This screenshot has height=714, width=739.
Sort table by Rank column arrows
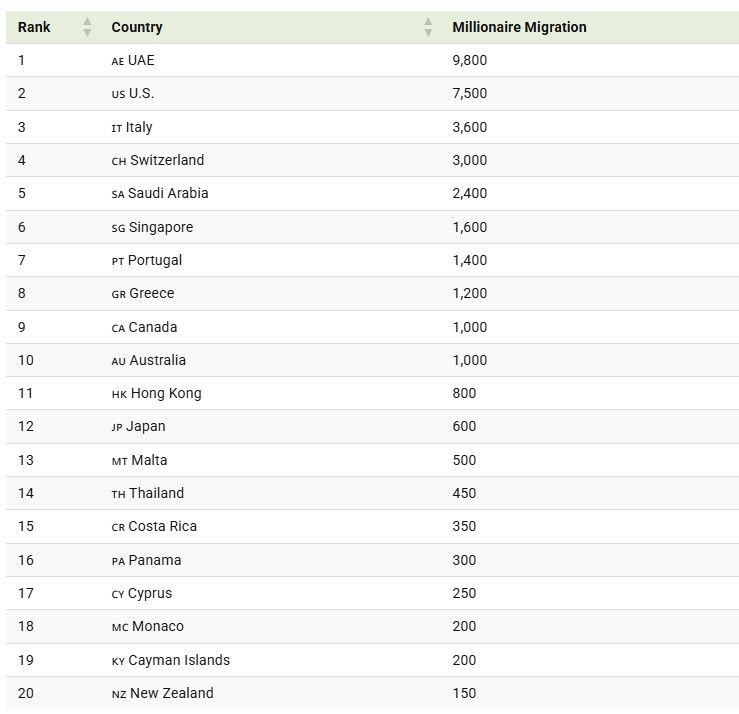pos(87,27)
